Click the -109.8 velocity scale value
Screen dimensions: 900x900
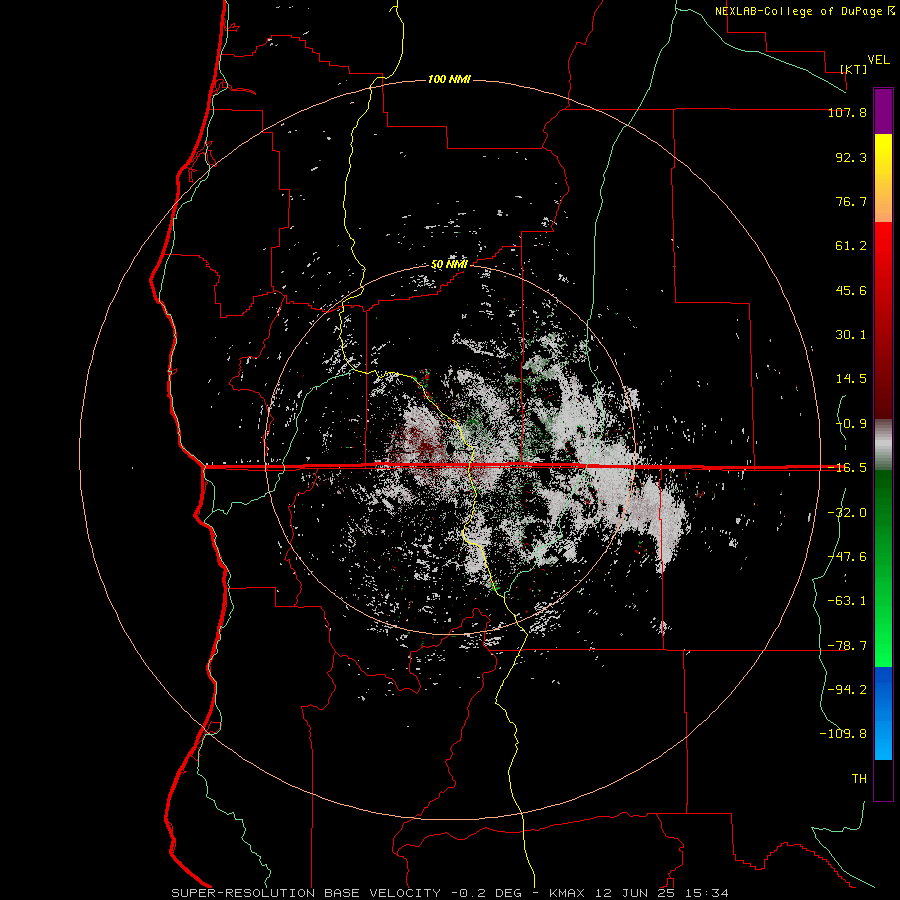[843, 734]
